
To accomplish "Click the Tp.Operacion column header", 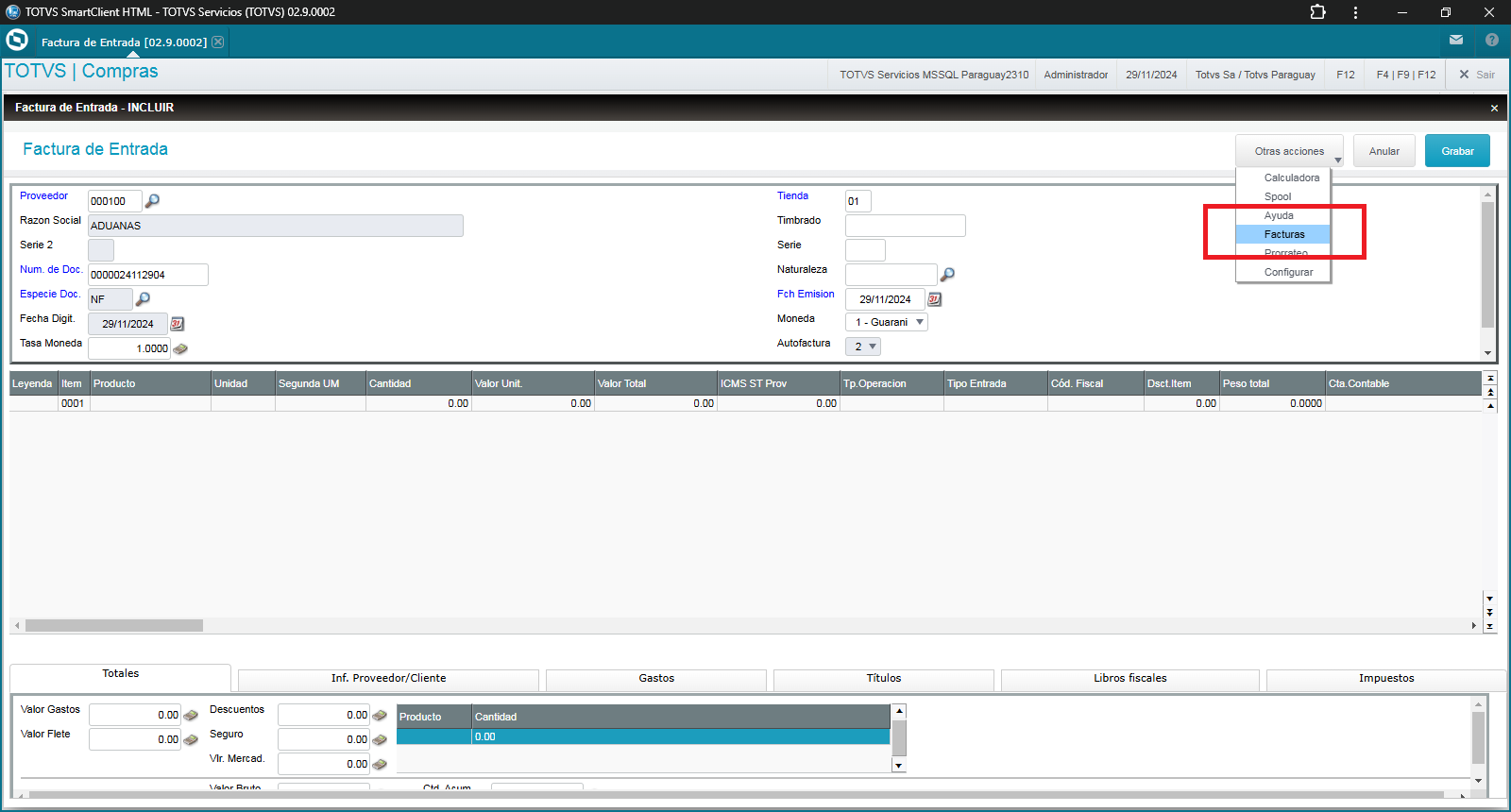I will pos(891,383).
